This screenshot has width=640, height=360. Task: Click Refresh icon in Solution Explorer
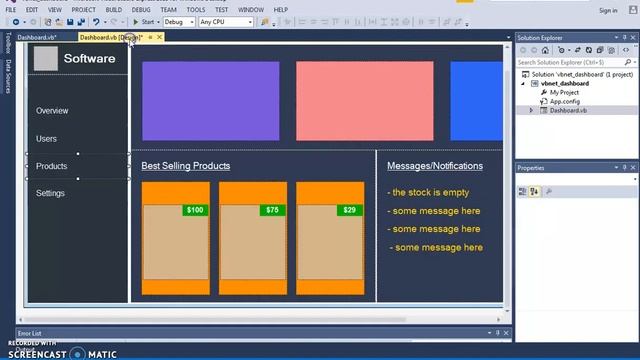[589, 50]
